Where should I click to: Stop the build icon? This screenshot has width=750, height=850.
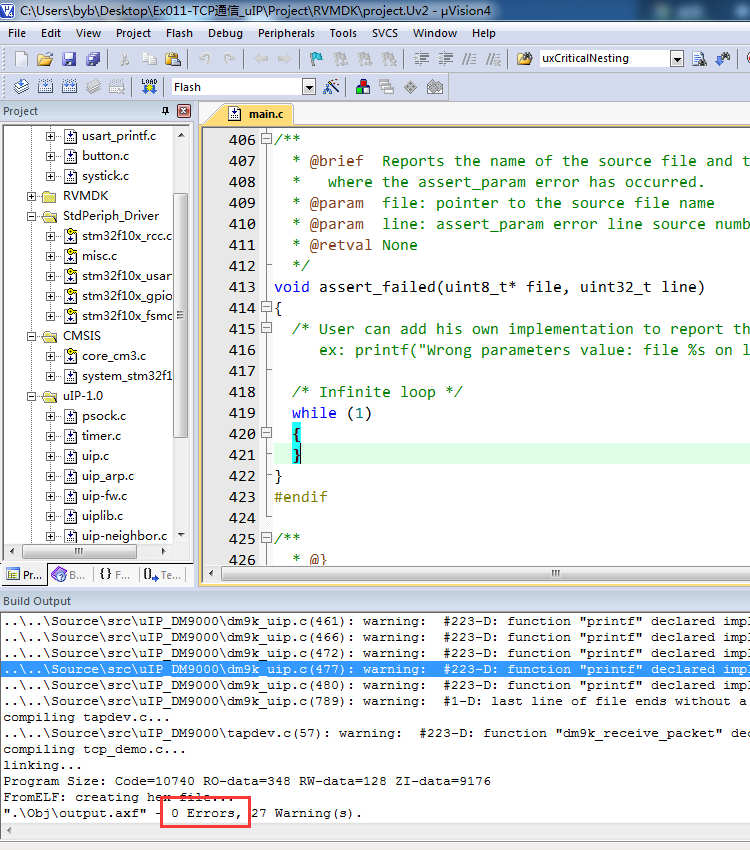(x=117, y=87)
